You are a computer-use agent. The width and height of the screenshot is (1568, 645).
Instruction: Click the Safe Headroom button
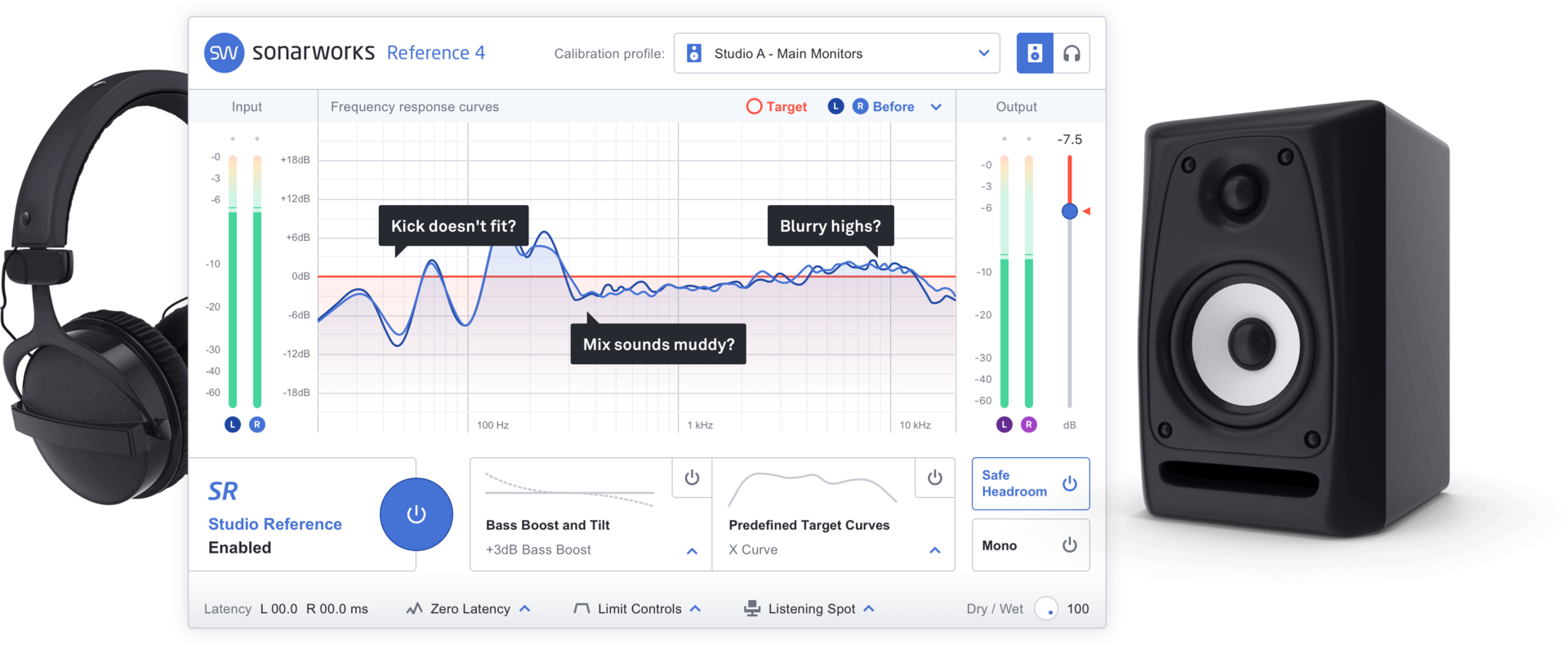(x=1031, y=483)
